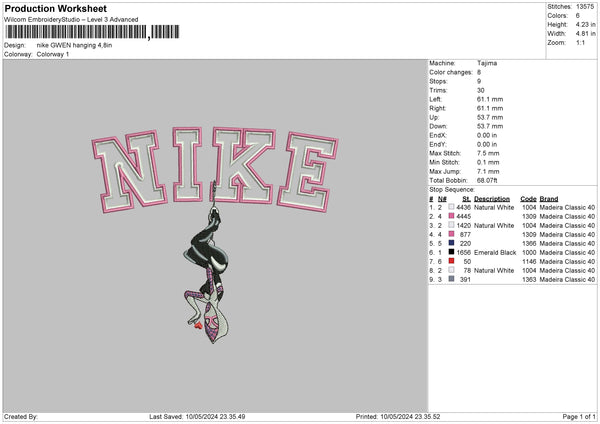Click the Page 1 of 1 footer text
This screenshot has width=600, height=424.
(572, 417)
